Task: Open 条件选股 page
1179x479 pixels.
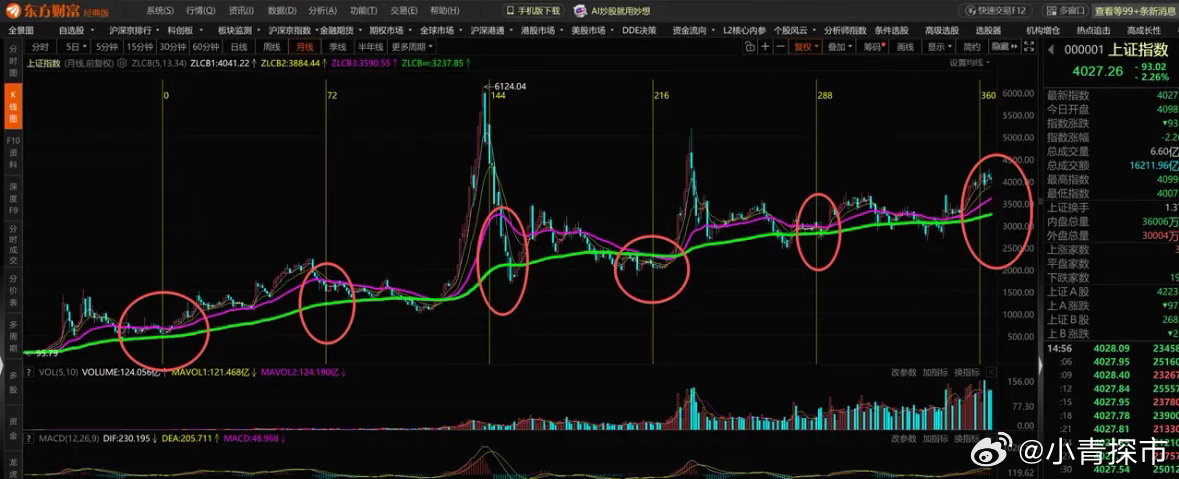Action: [x=891, y=30]
